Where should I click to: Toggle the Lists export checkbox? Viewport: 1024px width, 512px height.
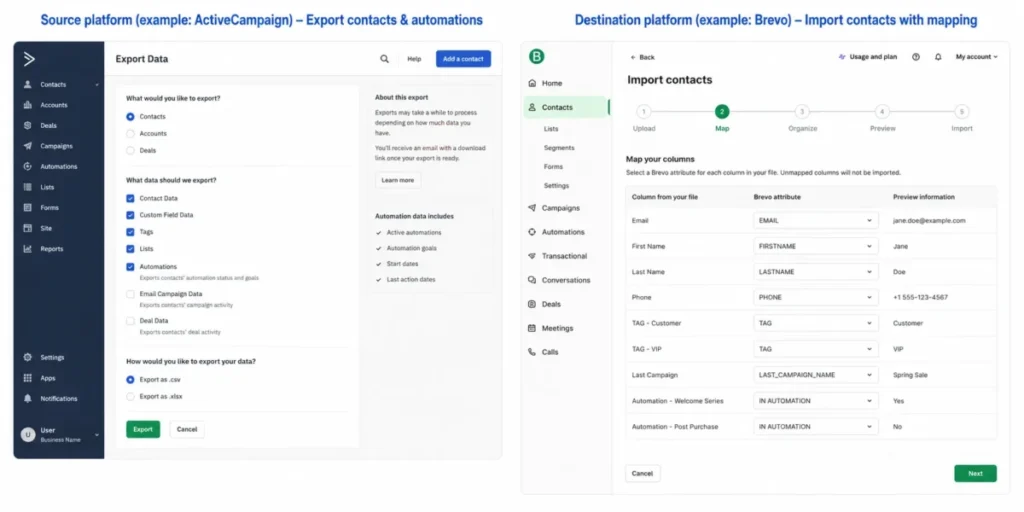tap(130, 249)
